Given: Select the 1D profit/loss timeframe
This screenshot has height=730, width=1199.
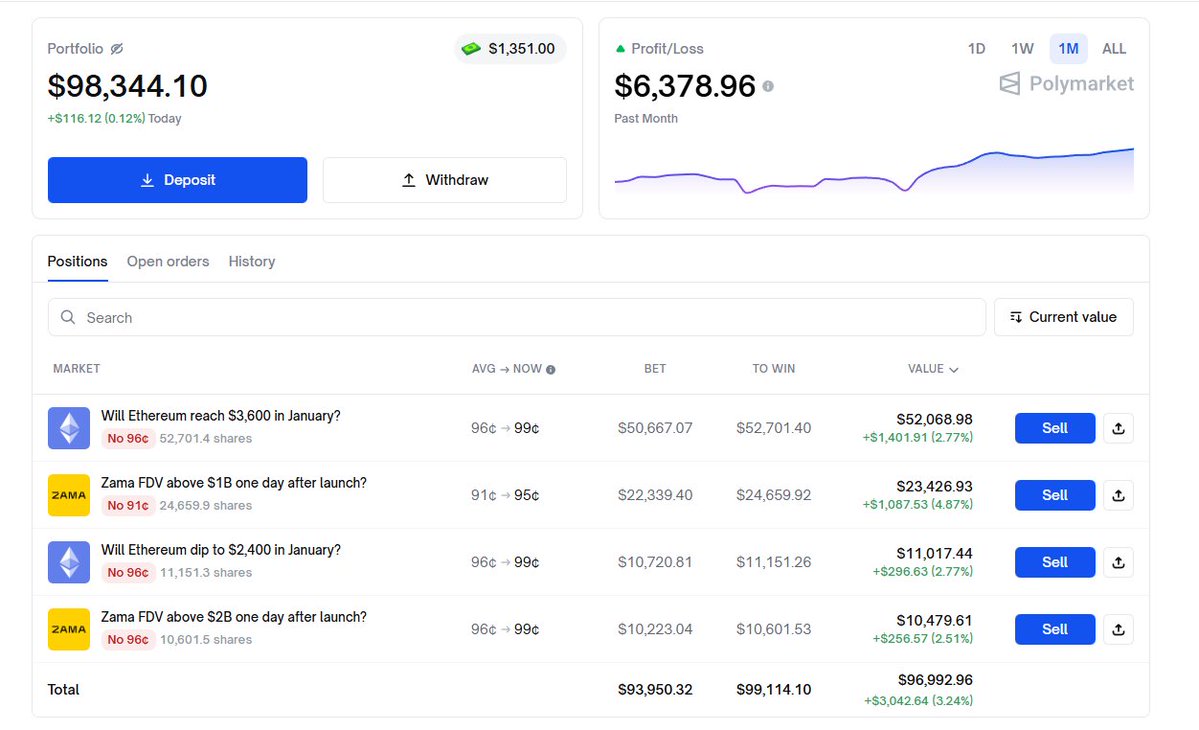Looking at the screenshot, I should (976, 49).
